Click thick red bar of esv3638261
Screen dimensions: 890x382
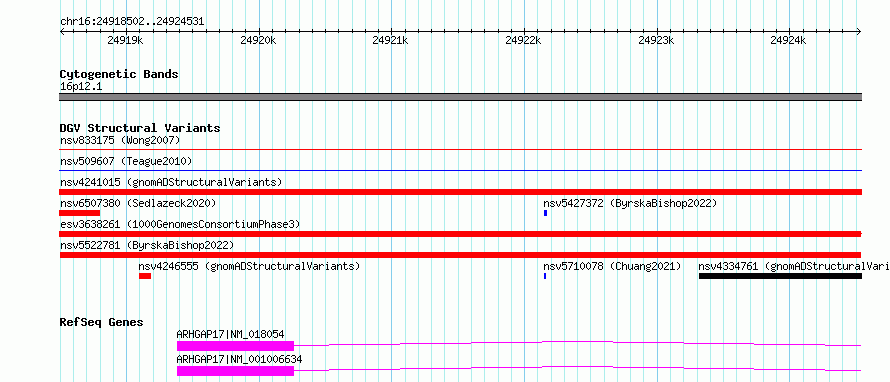click(461, 234)
